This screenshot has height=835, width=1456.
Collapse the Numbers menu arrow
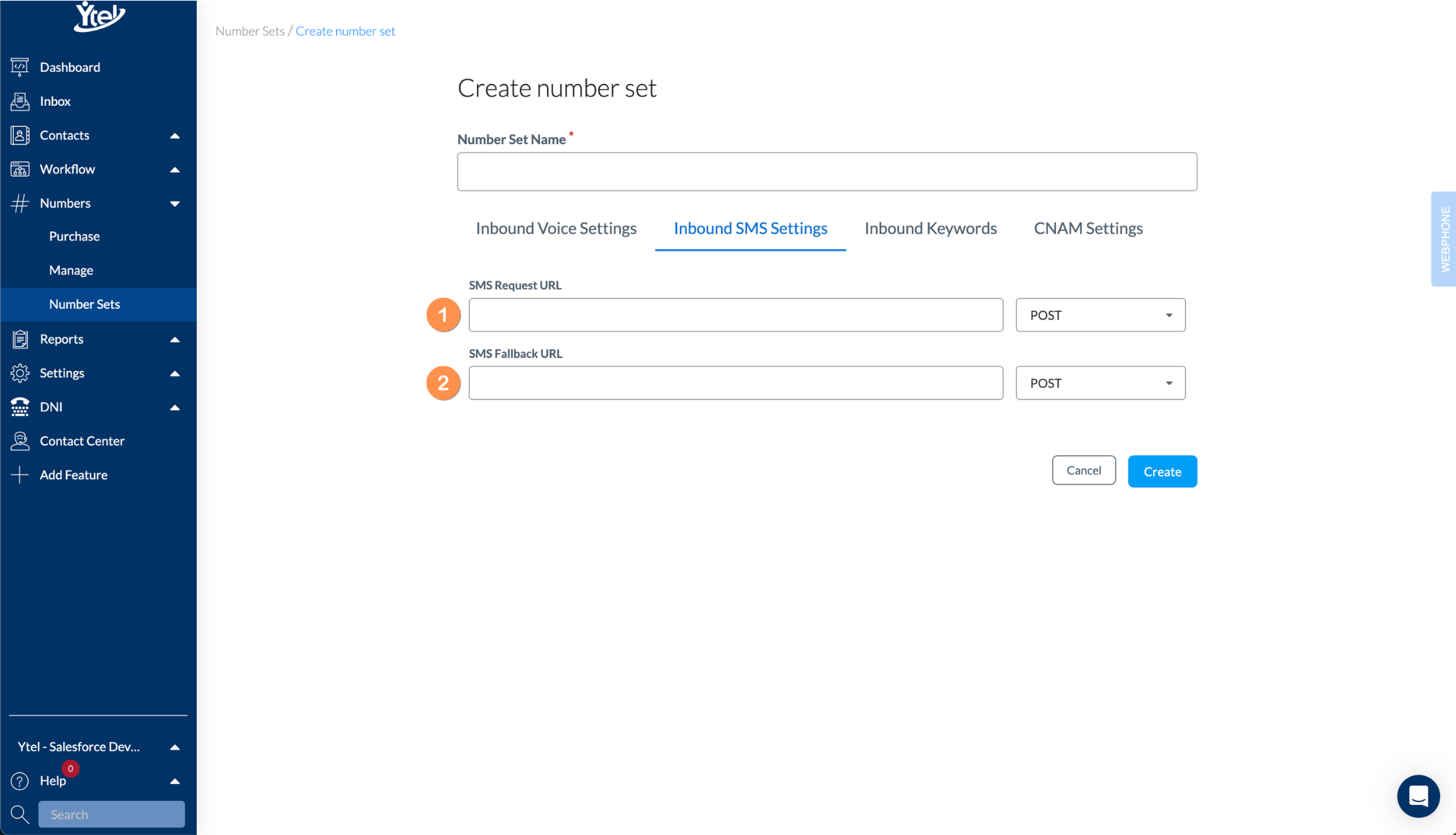[175, 203]
